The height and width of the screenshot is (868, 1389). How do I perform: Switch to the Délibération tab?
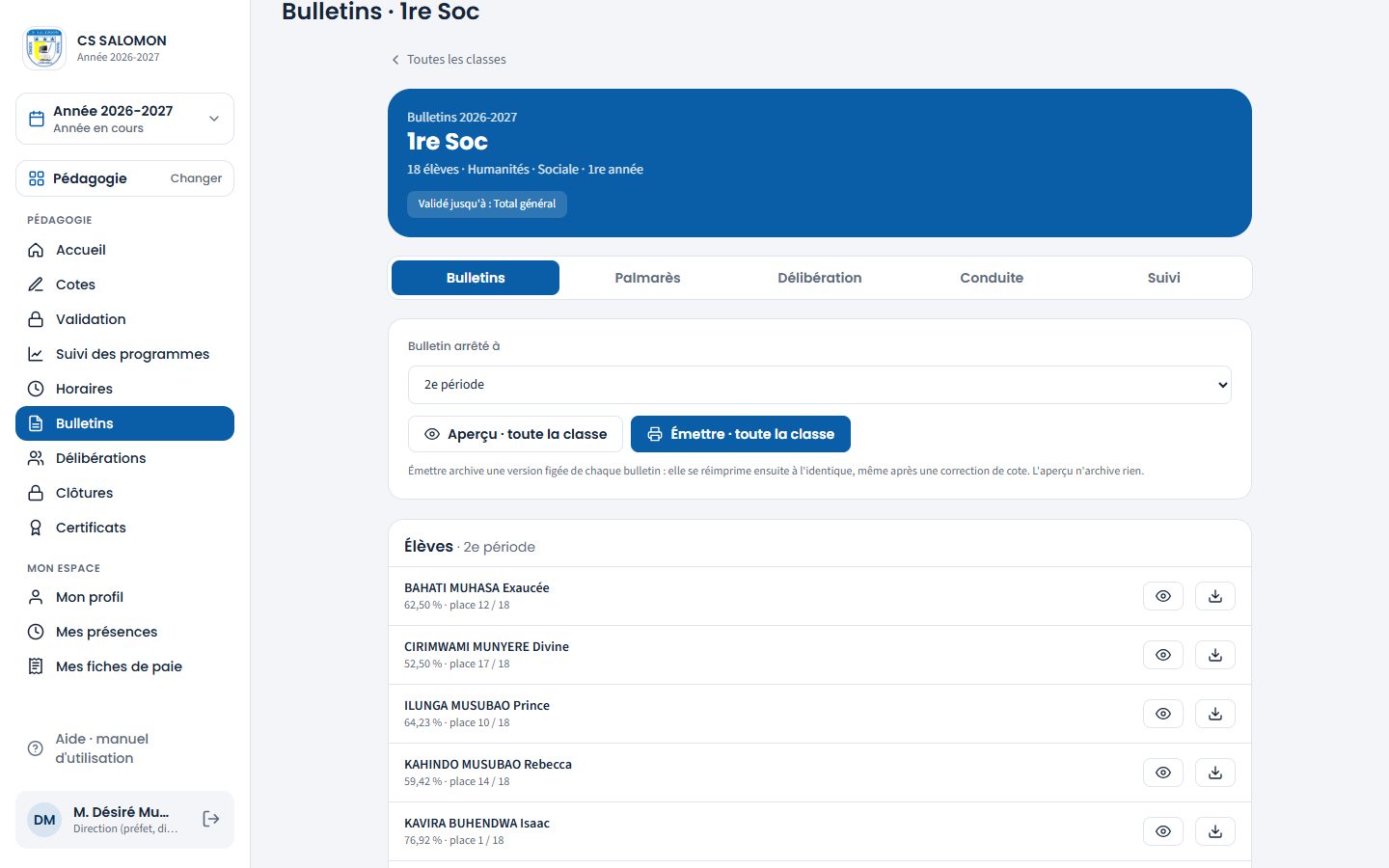coord(820,278)
